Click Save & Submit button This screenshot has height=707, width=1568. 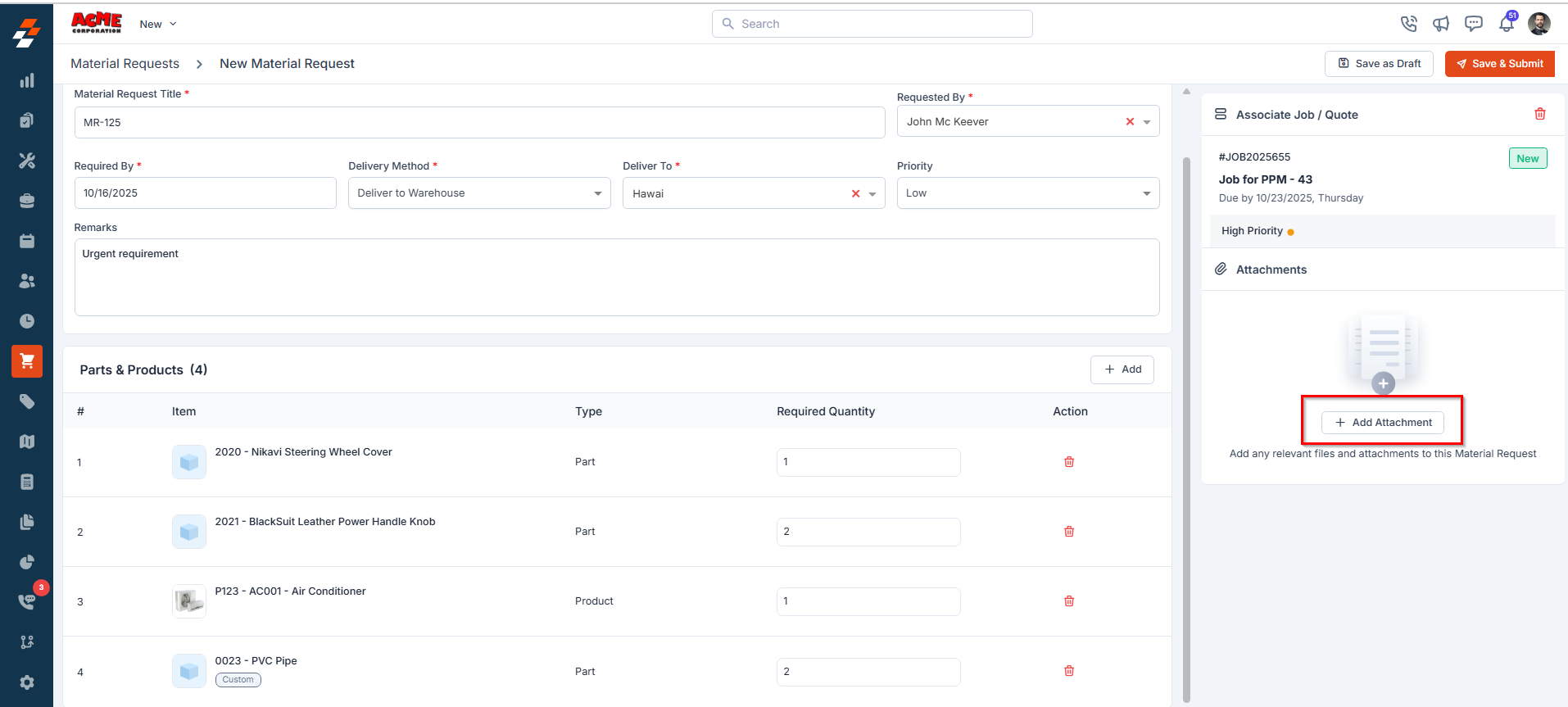point(1499,63)
